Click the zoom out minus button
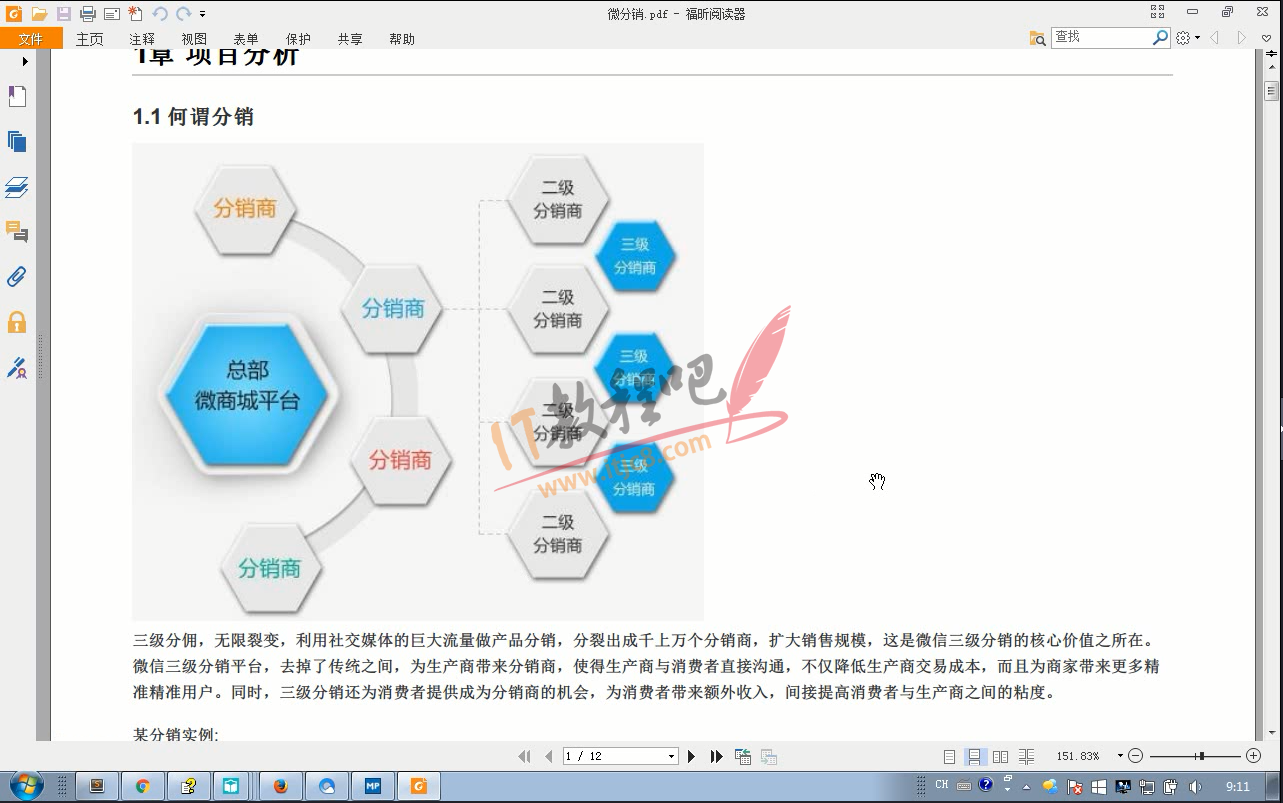This screenshot has height=803, width=1283. [1136, 757]
